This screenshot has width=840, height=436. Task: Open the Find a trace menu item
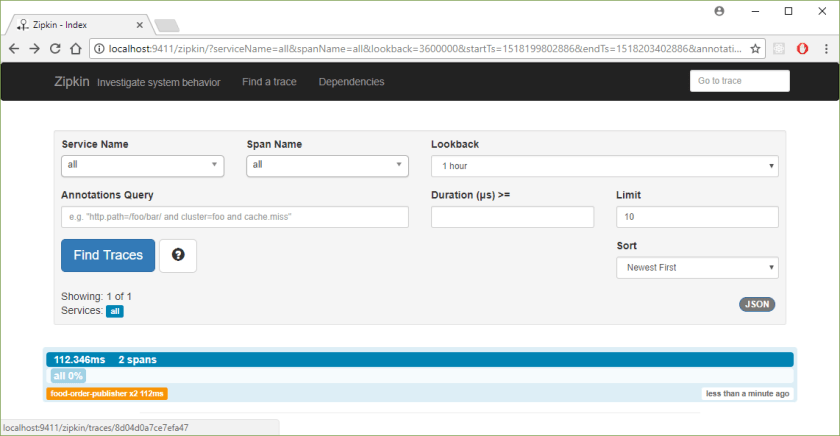pos(269,82)
